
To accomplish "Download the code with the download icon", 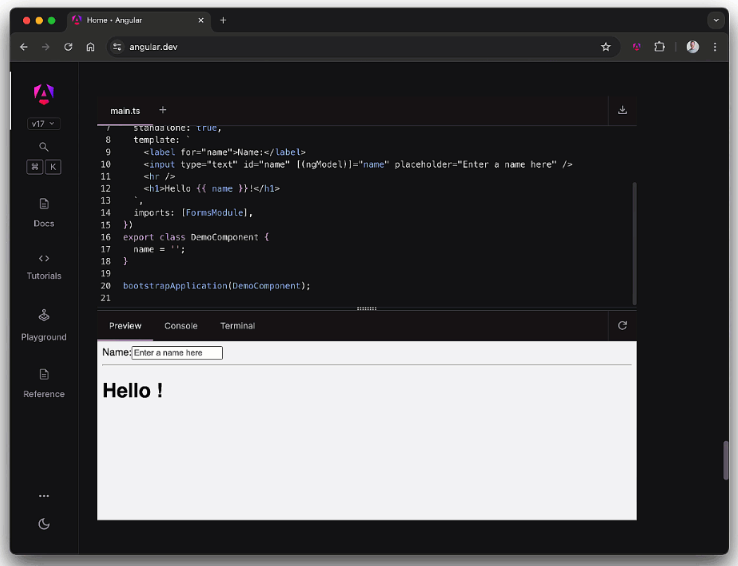I will [622, 110].
